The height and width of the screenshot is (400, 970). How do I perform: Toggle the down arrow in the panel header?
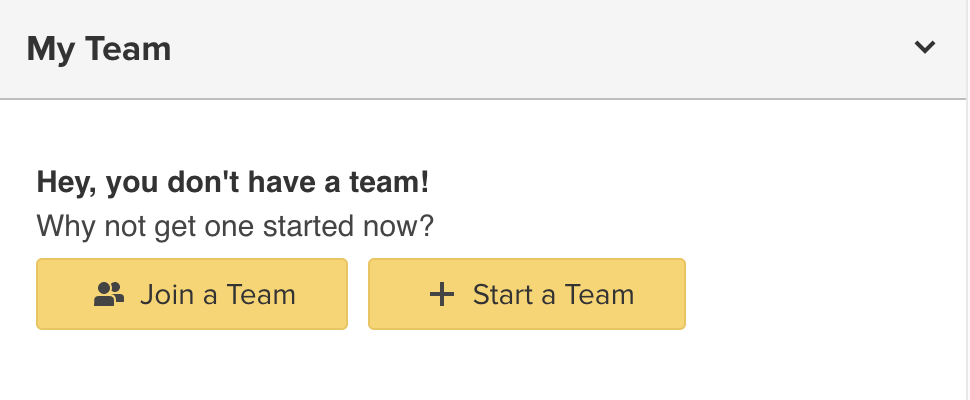point(925,47)
